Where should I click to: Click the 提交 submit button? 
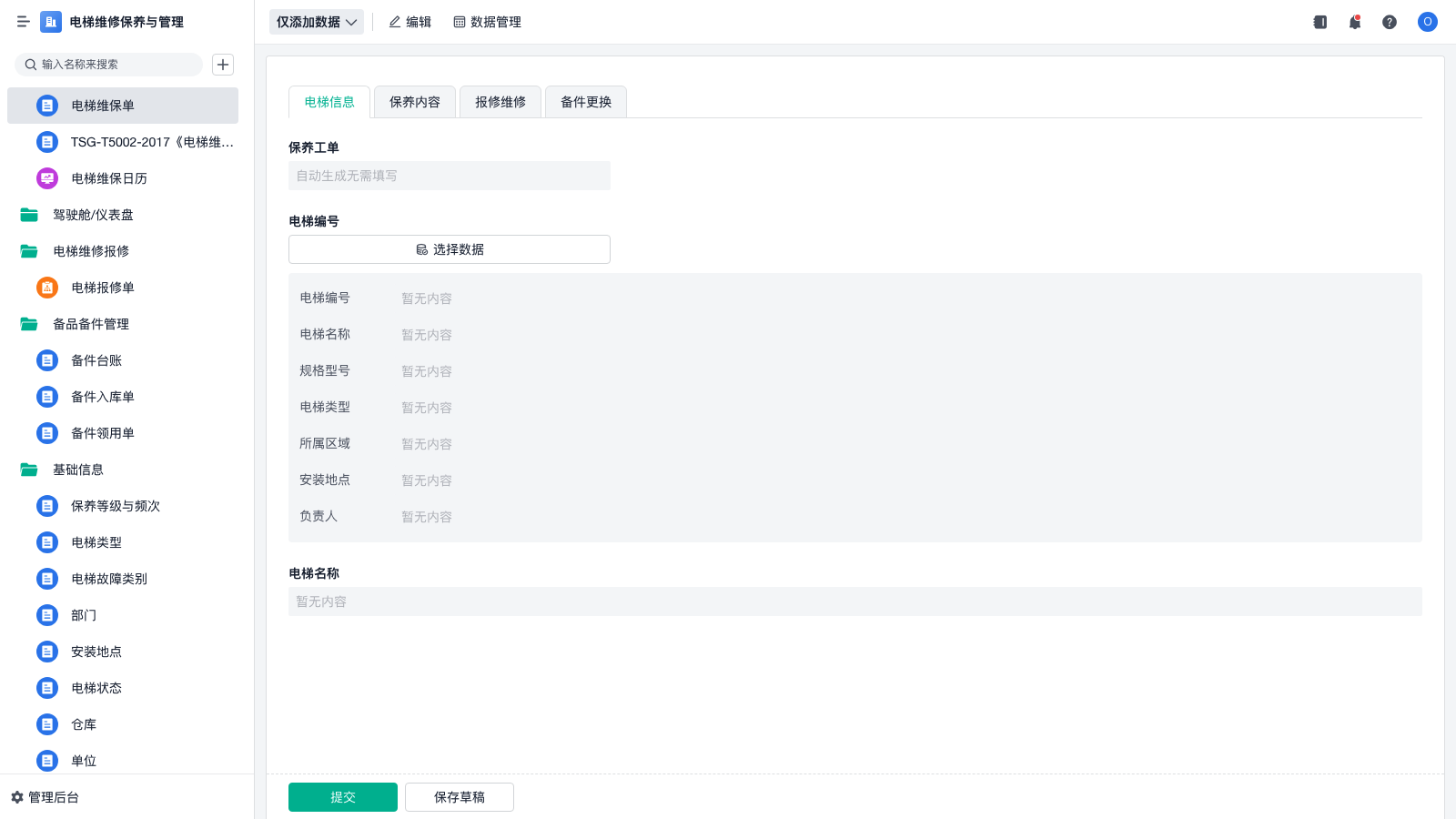coord(343,797)
